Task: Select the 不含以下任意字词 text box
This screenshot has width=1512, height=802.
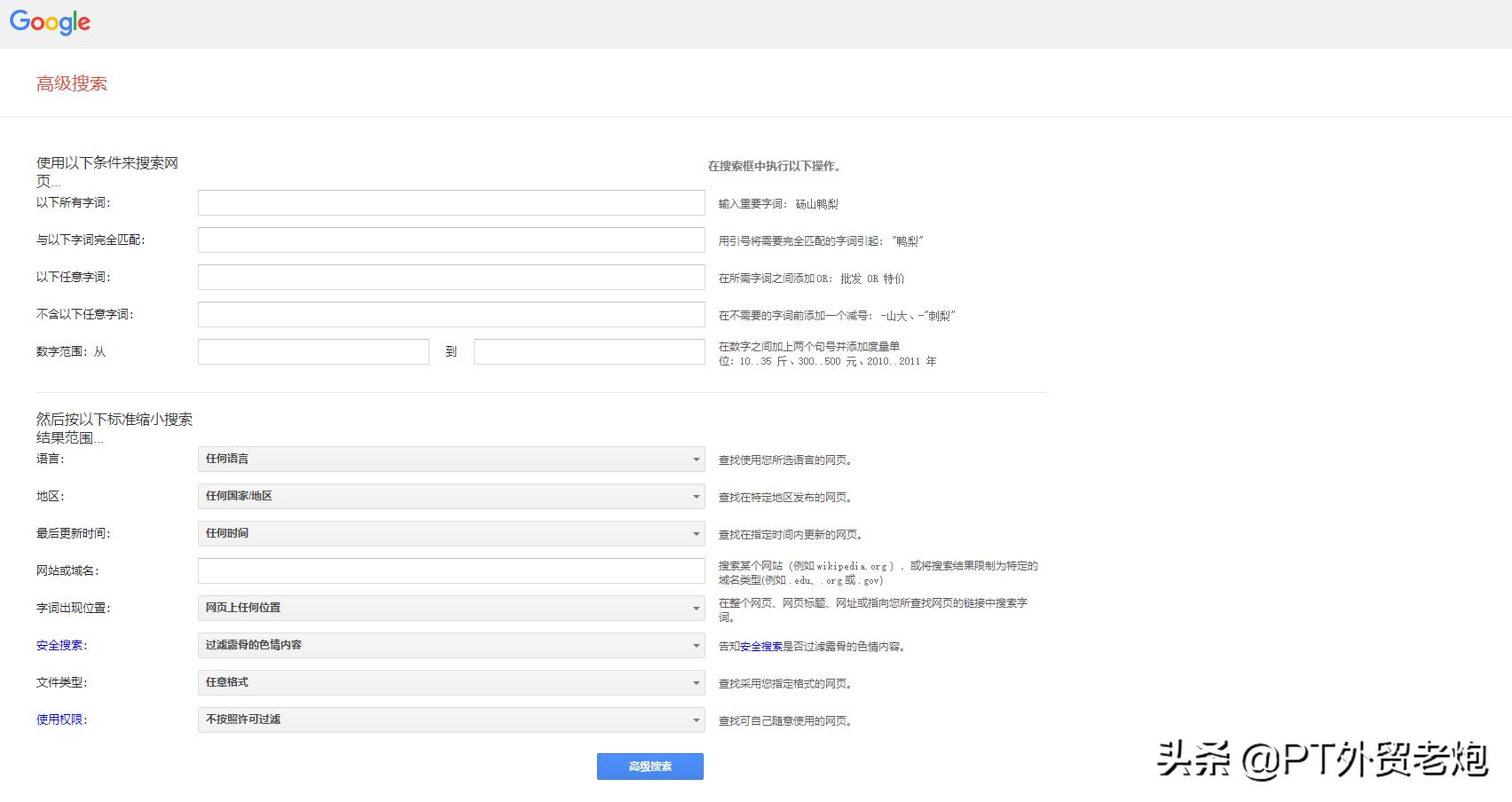Action: coord(451,314)
